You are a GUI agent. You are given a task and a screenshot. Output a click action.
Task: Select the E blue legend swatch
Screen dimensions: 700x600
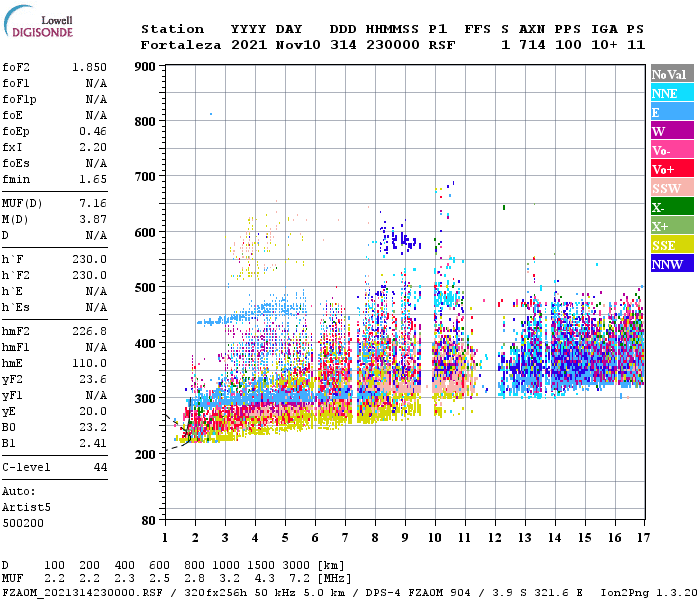(x=672, y=112)
